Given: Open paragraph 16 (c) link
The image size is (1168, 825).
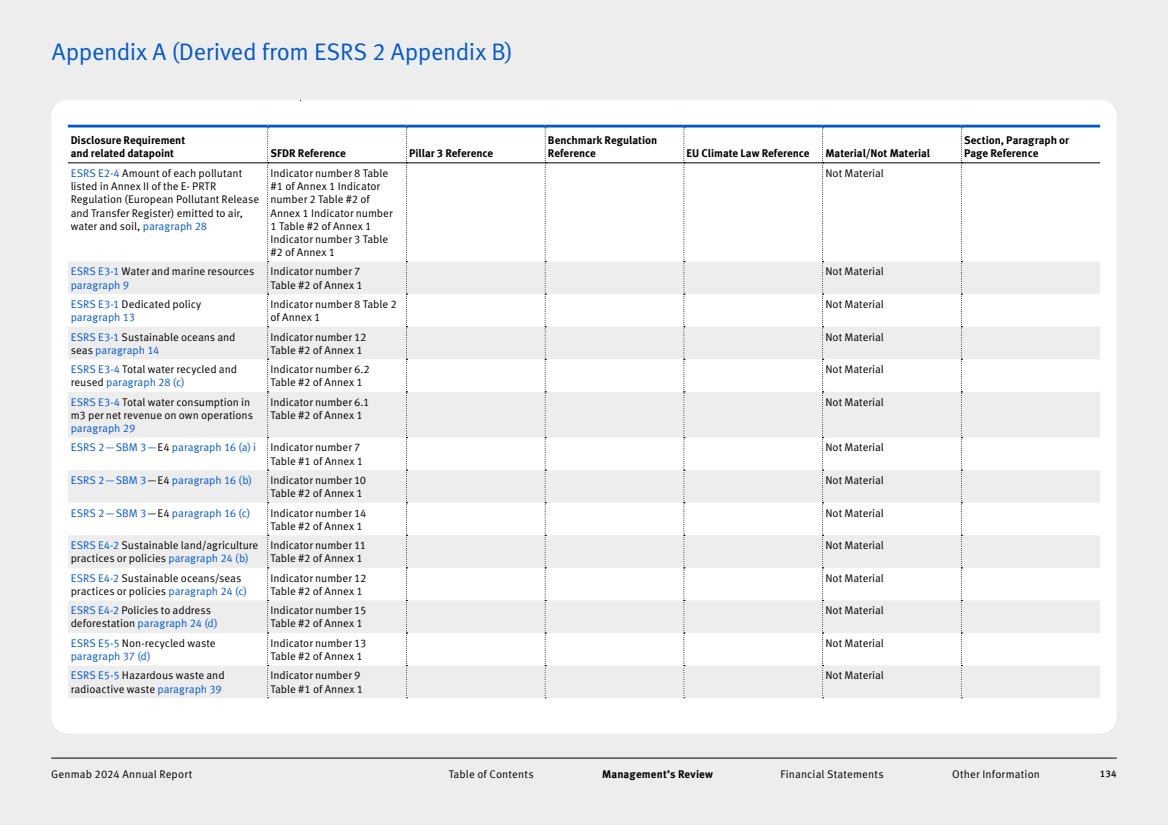Looking at the screenshot, I should [210, 514].
